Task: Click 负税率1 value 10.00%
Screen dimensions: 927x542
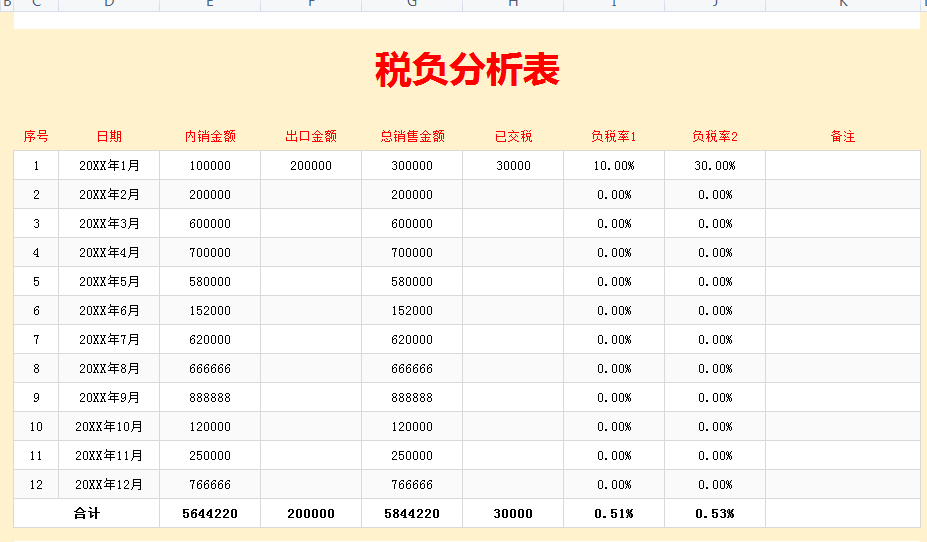Action: point(614,165)
